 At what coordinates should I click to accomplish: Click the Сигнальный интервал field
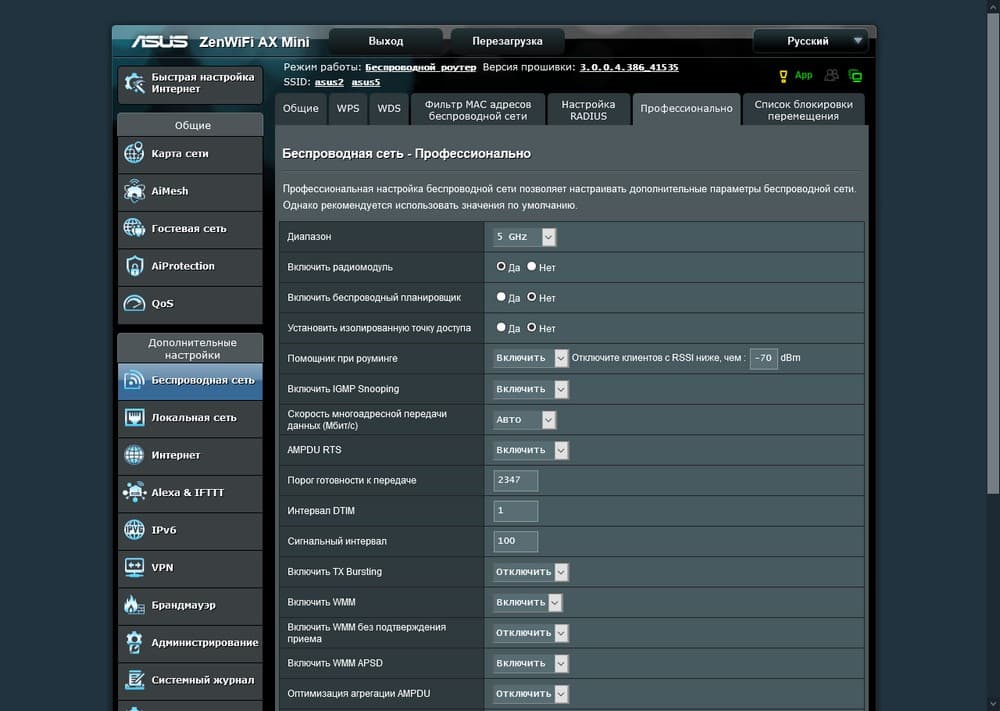(515, 541)
